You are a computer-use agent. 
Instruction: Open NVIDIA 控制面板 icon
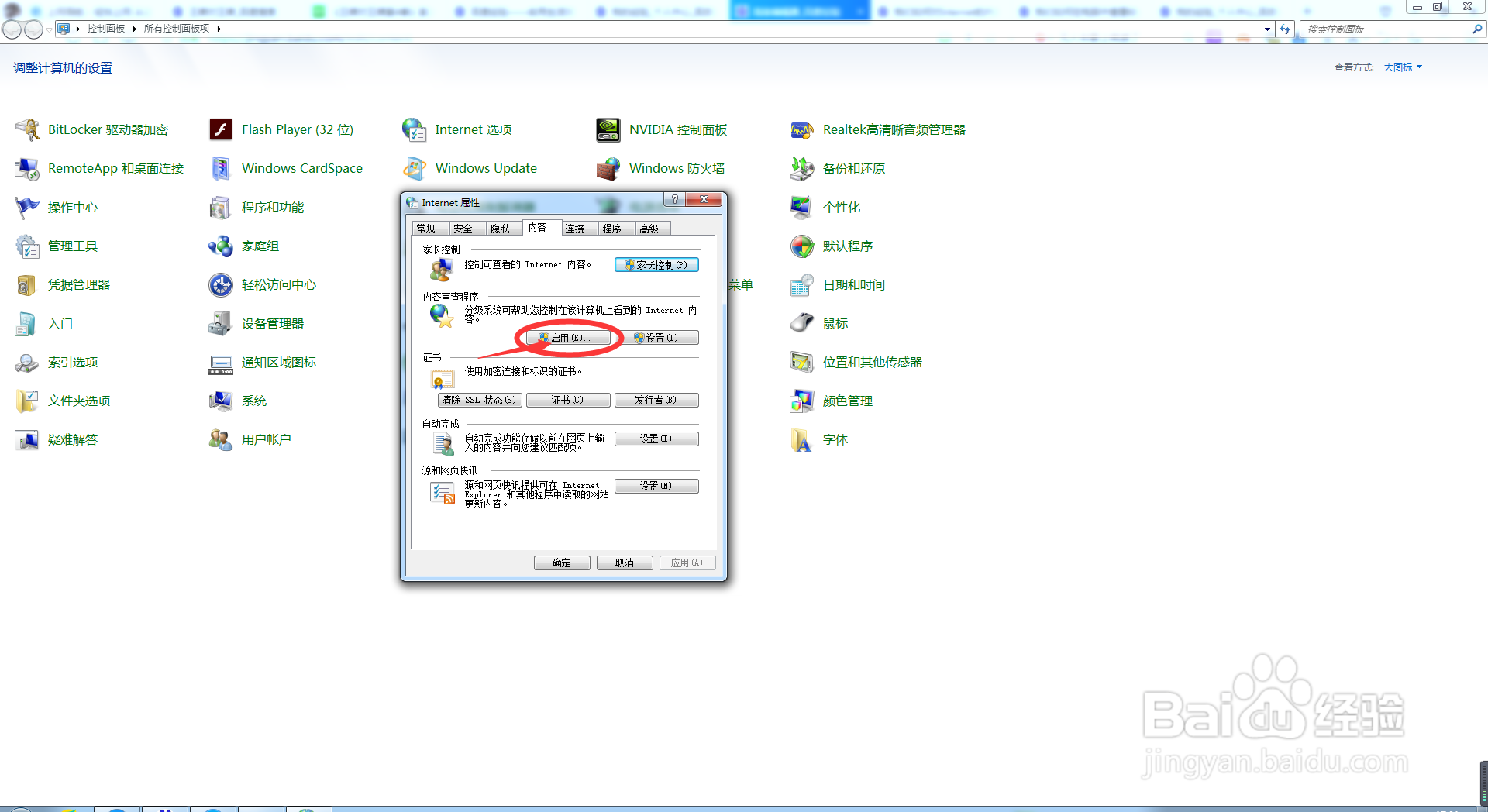[x=608, y=129]
